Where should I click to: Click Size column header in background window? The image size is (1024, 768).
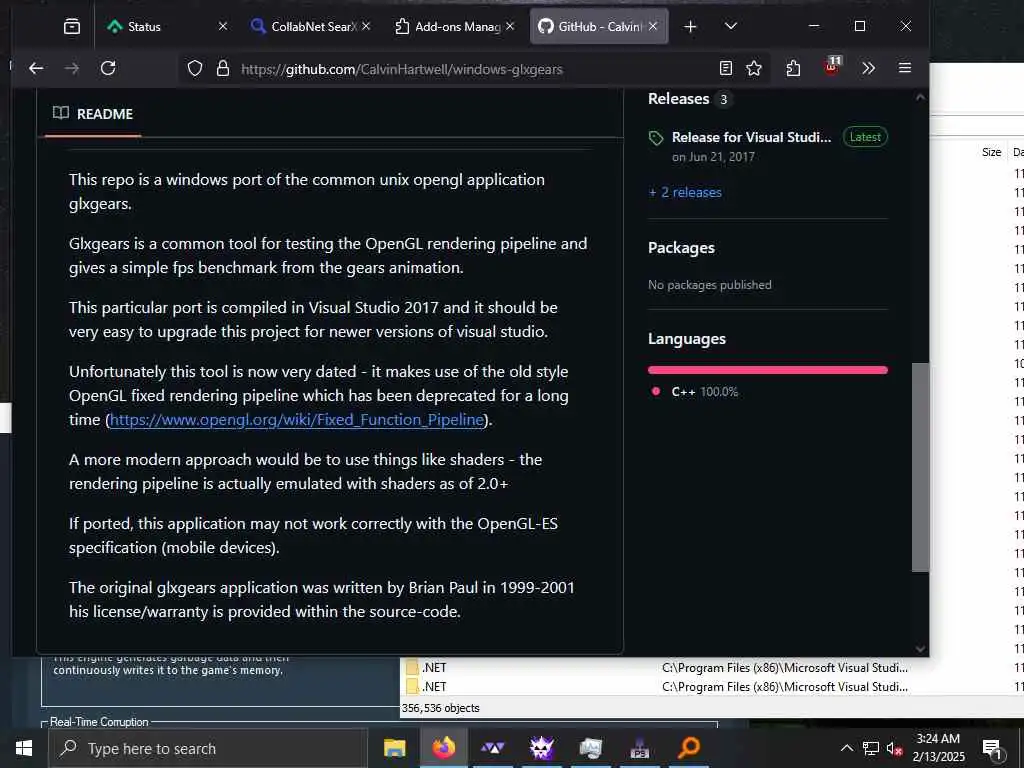991,152
